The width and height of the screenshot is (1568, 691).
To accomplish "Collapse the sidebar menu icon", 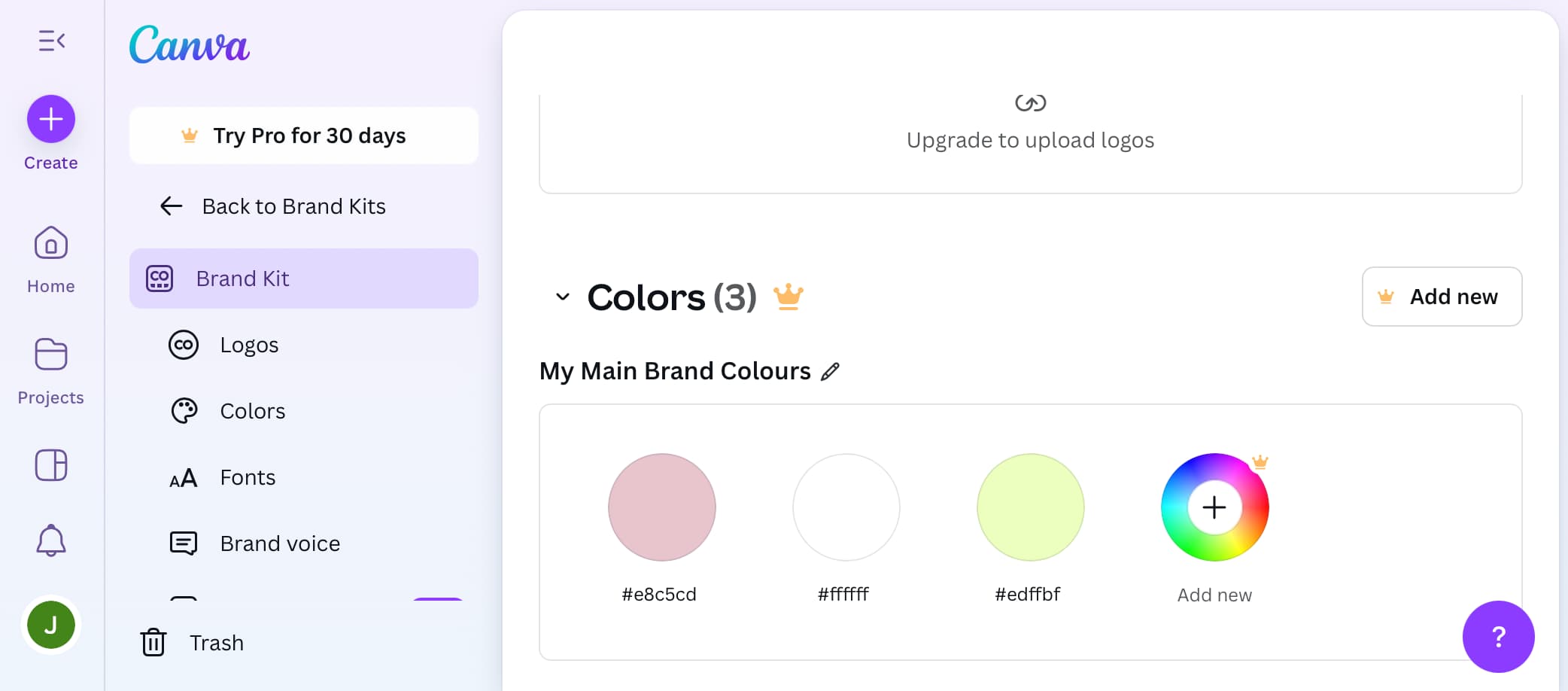I will [x=51, y=41].
